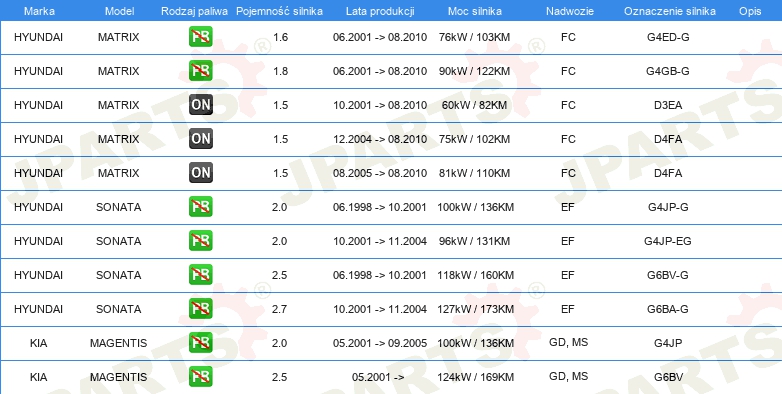The width and height of the screenshot is (782, 394).
Task: Click the Moc silnika column header
Action: click(x=475, y=11)
